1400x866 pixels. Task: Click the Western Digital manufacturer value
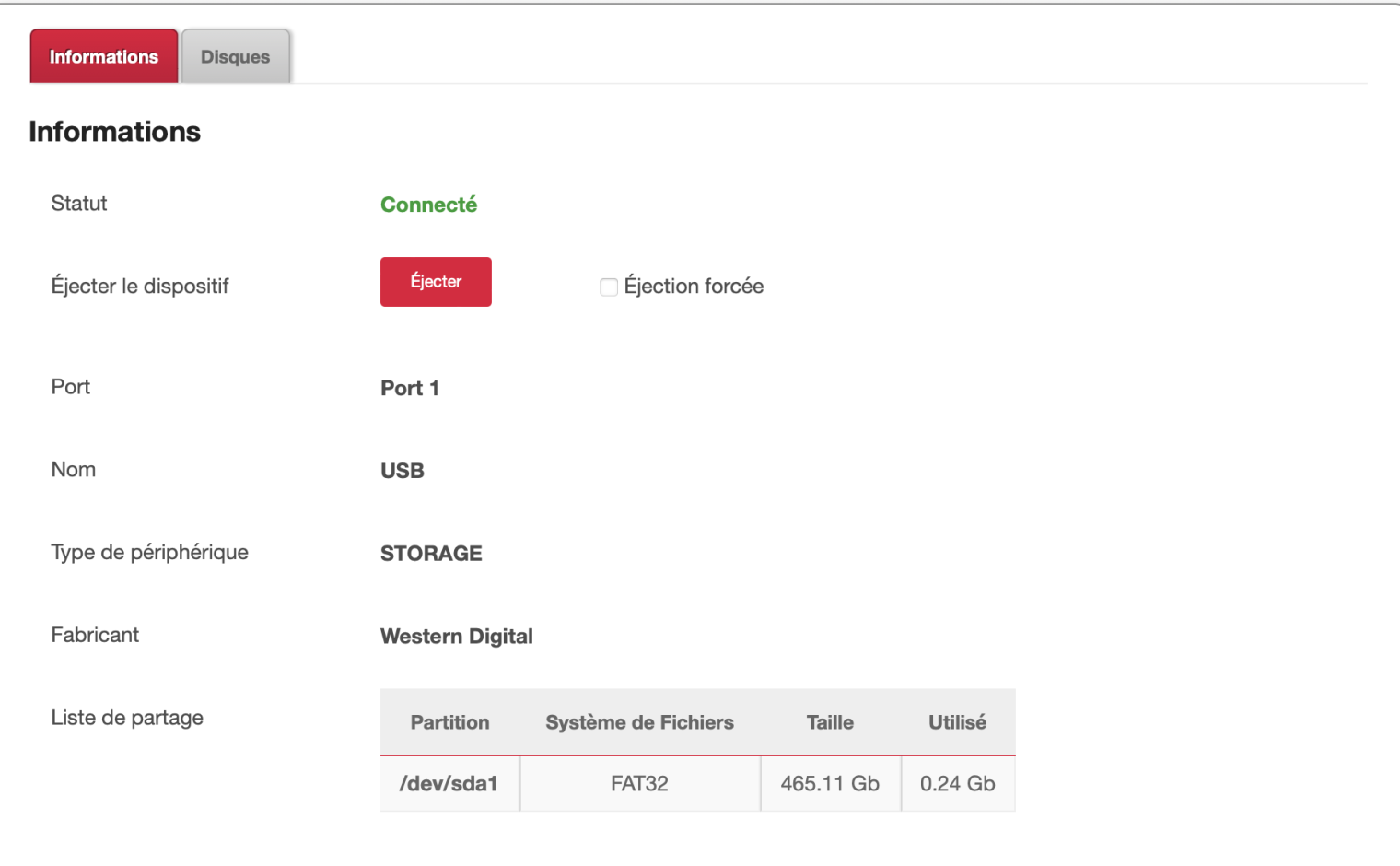[x=457, y=637]
